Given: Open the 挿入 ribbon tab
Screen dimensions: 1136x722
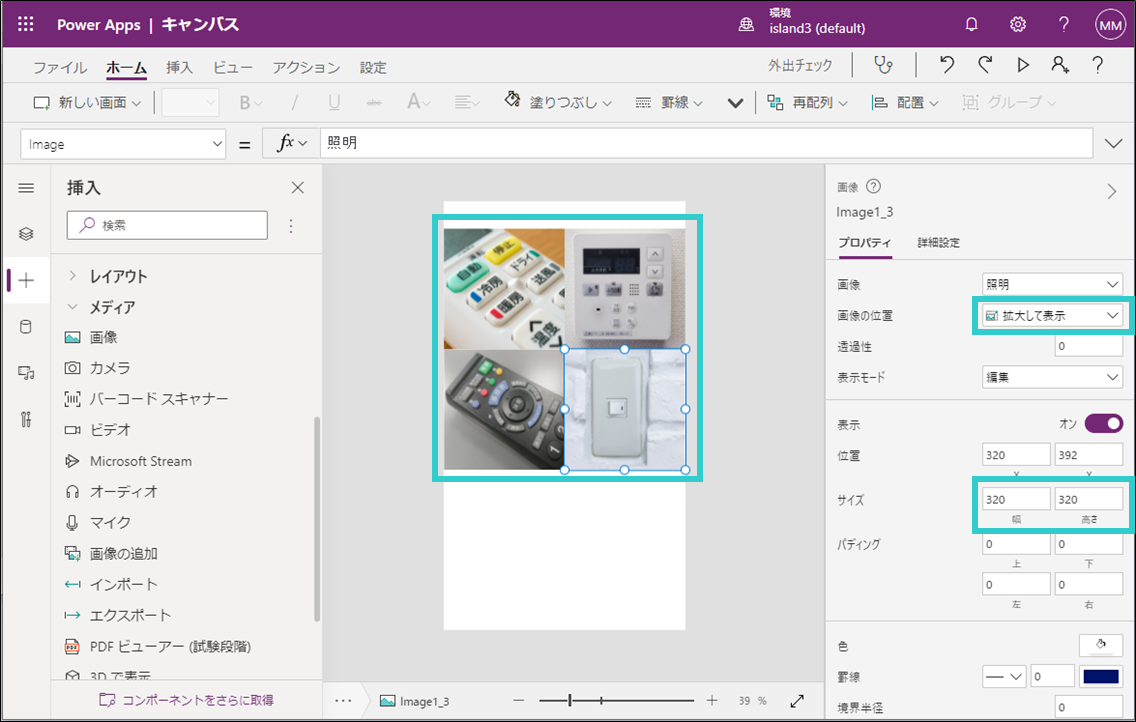Looking at the screenshot, I should tap(180, 67).
